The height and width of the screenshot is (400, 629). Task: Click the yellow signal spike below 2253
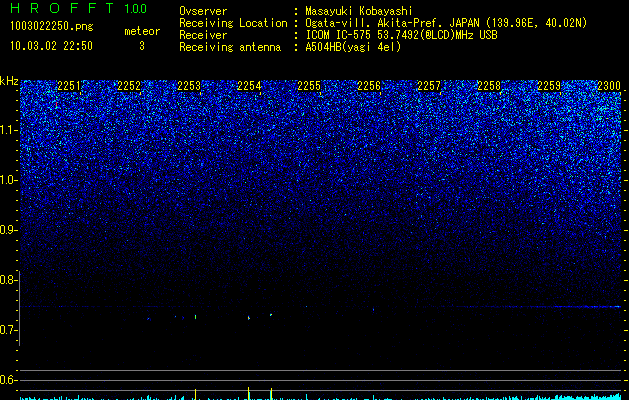(195, 394)
